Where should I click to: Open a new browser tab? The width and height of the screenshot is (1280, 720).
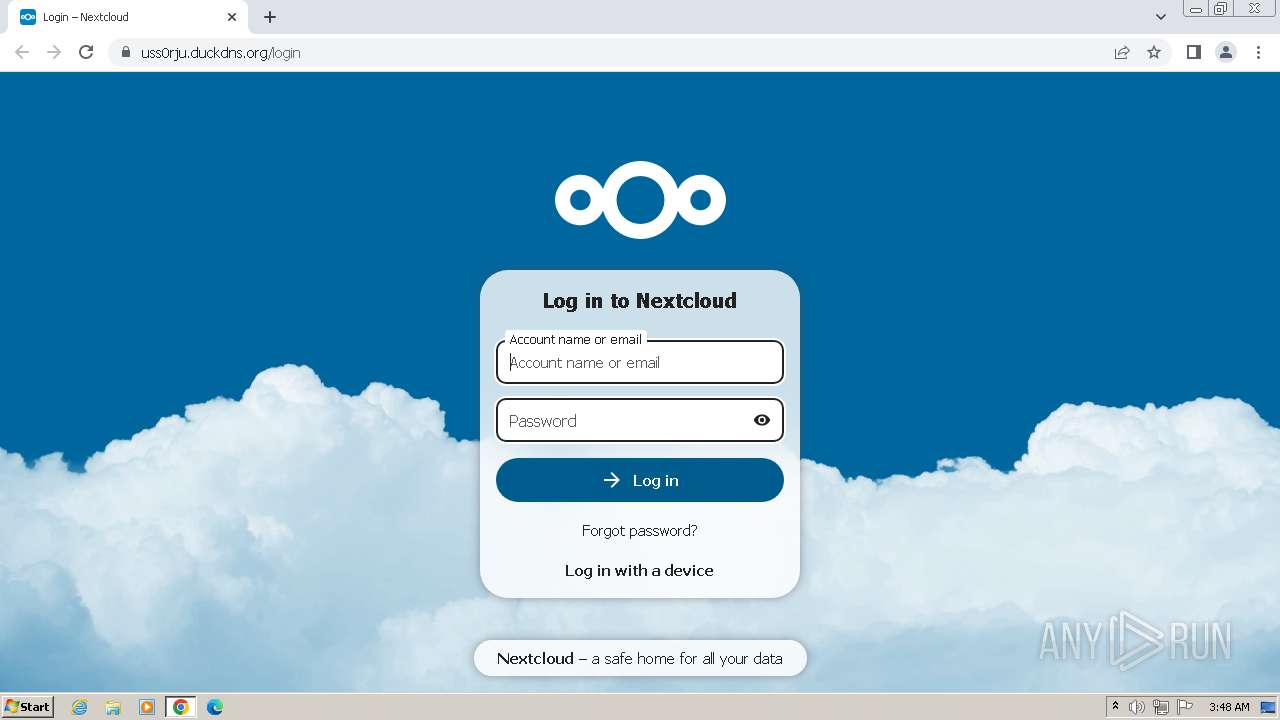click(270, 17)
